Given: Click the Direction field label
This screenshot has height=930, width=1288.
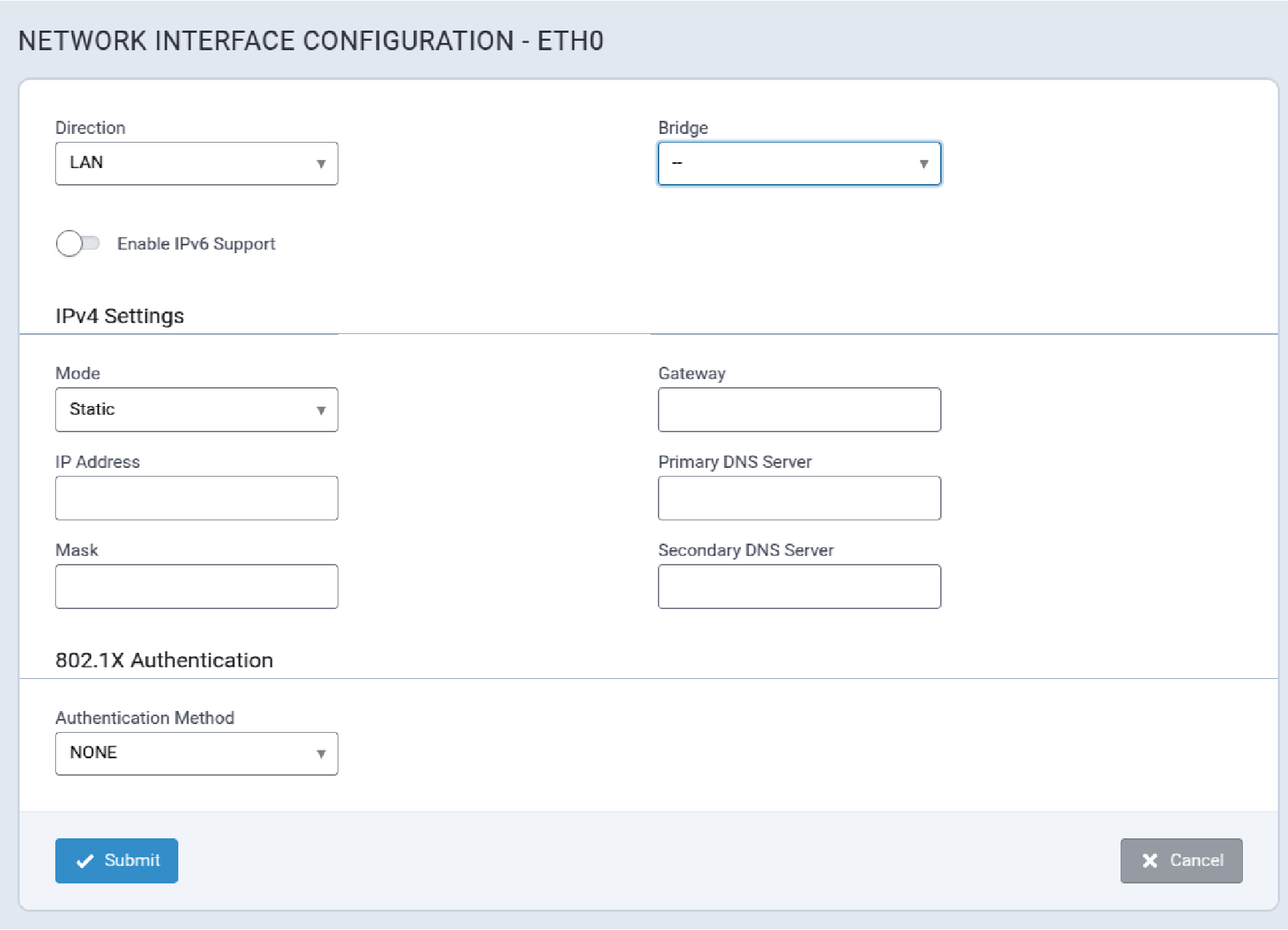Looking at the screenshot, I should [x=90, y=128].
